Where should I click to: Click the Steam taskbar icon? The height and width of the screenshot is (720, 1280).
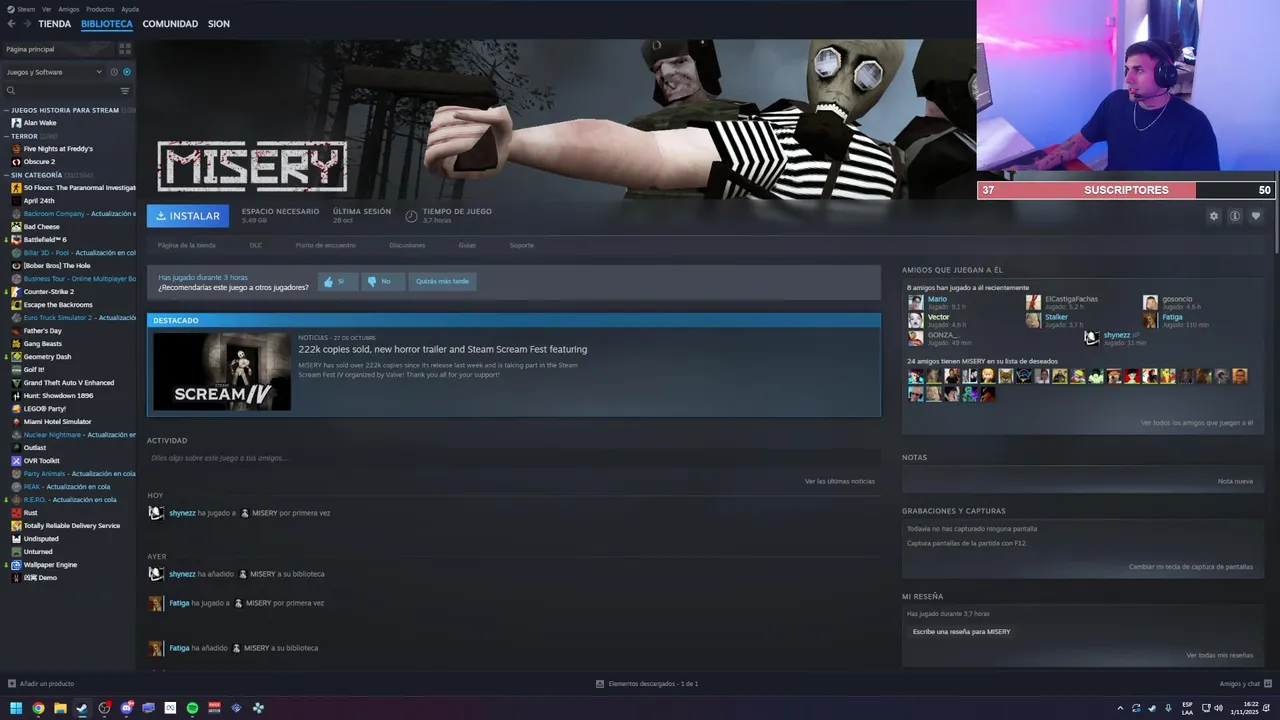82,708
